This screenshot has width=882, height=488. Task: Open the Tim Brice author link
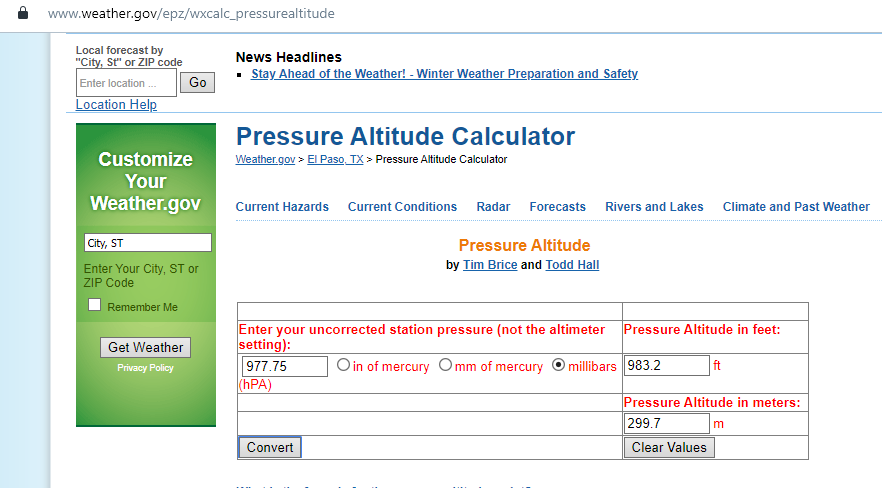(490, 265)
